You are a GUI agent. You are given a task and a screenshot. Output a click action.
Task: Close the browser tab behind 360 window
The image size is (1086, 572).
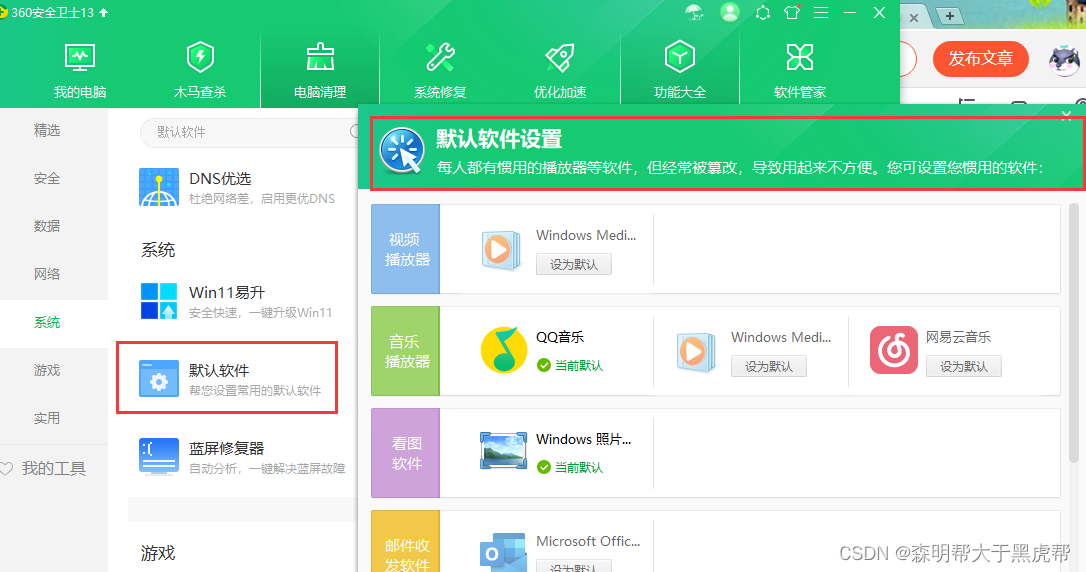point(914,17)
